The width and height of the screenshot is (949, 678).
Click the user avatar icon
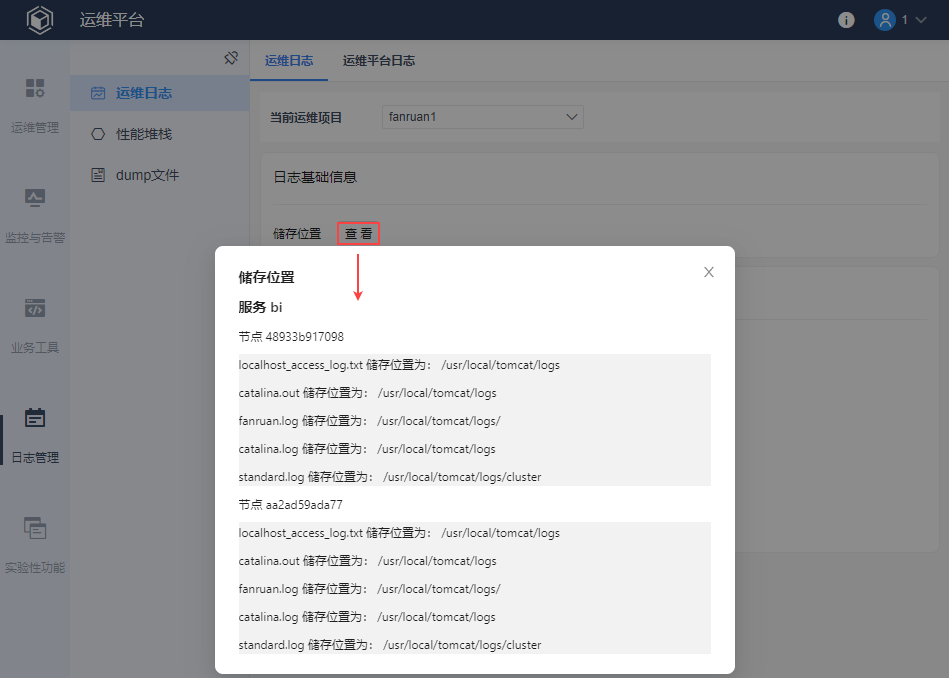pyautogui.click(x=884, y=20)
